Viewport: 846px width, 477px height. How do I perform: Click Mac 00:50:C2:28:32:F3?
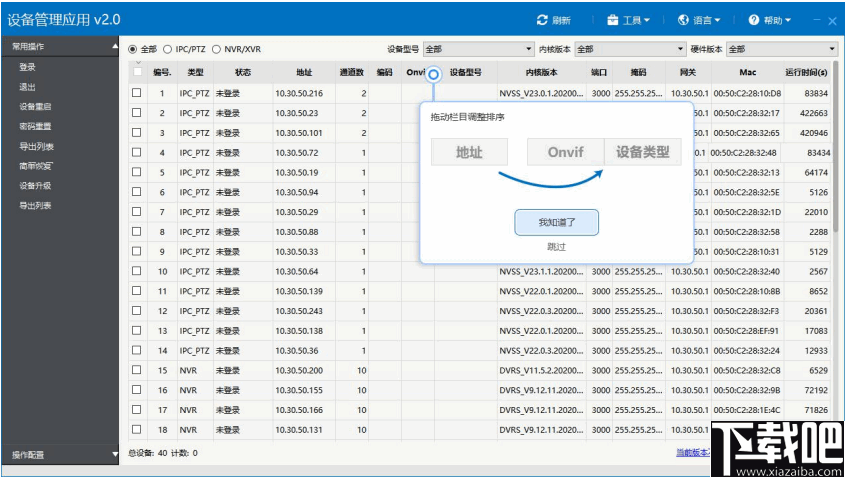(746, 311)
